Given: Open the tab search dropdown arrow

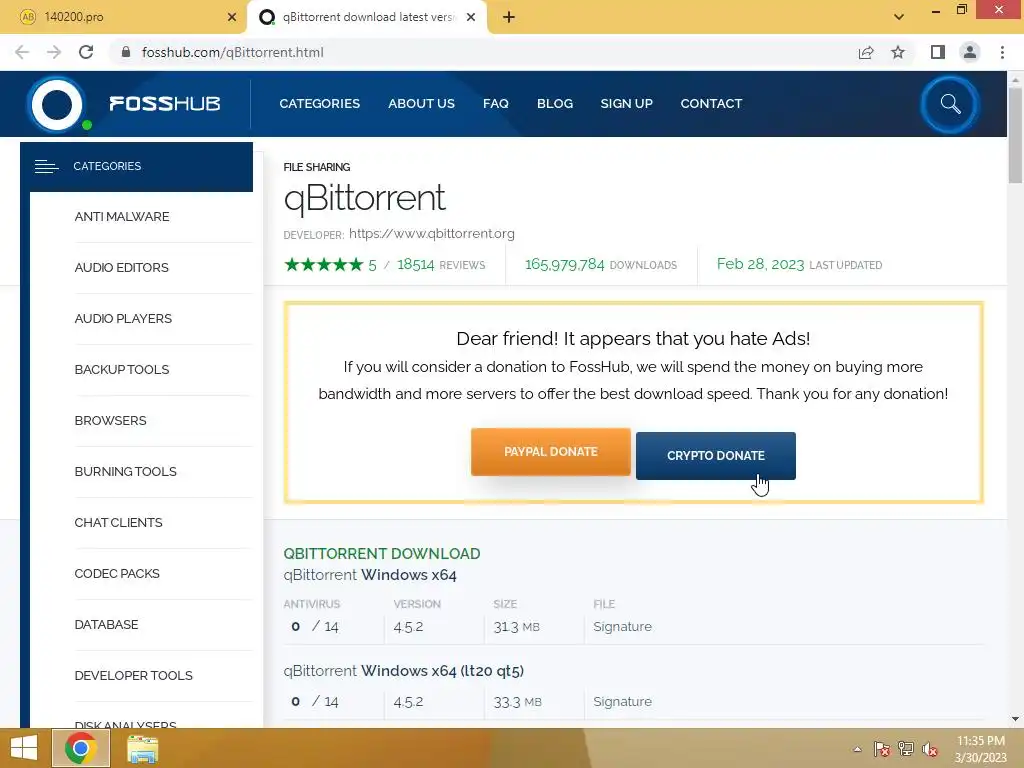Looking at the screenshot, I should point(899,17).
